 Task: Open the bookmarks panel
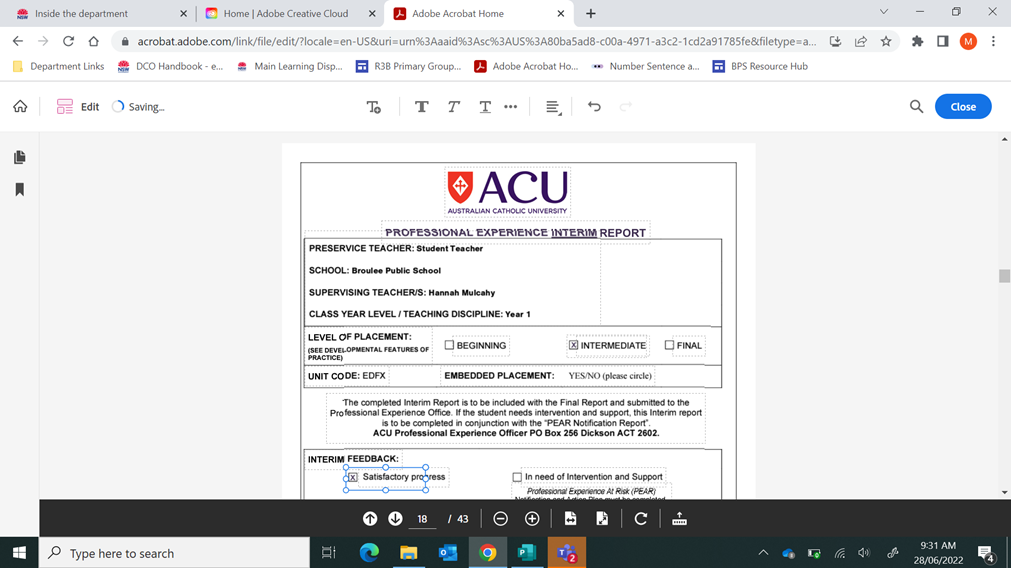point(19,190)
